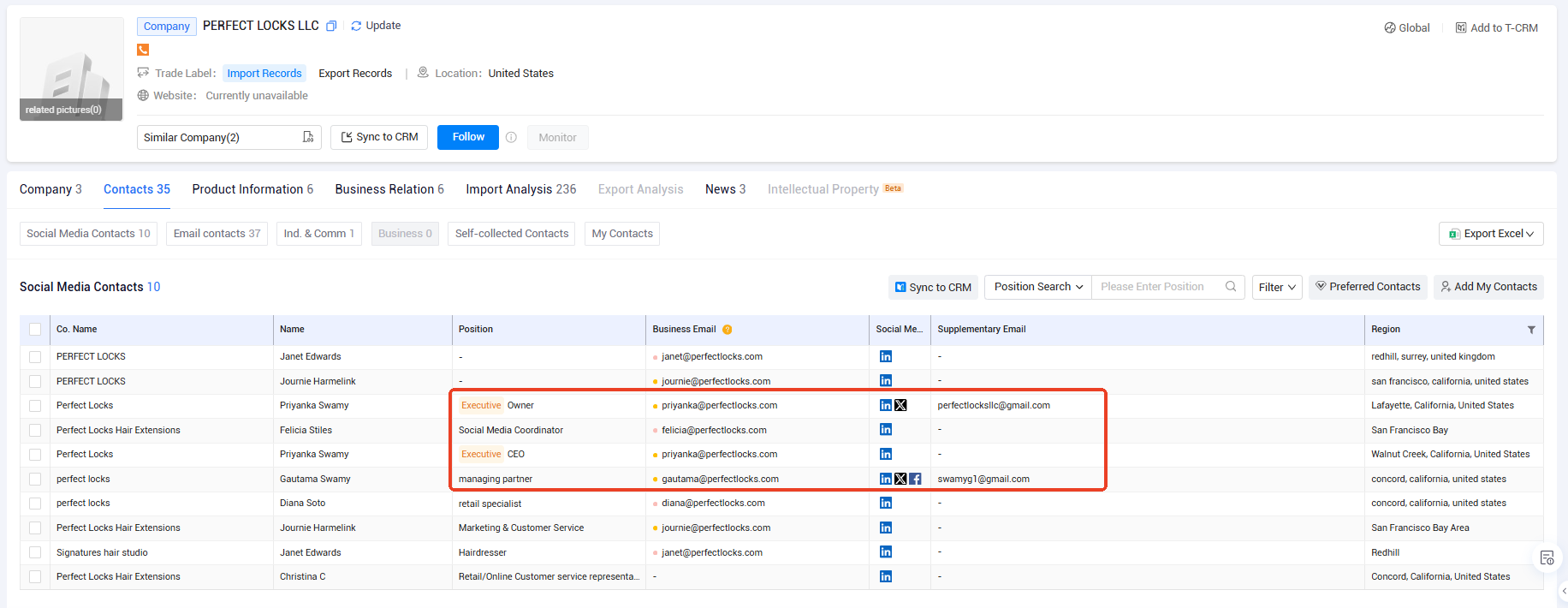Viewport: 1568px width, 608px height.
Task: Open the Email contacts 37 sub-tab
Action: [x=217, y=234]
